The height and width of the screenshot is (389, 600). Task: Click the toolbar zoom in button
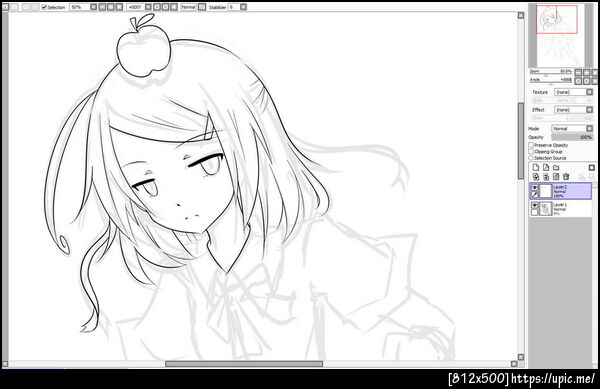pyautogui.click(x=111, y=7)
